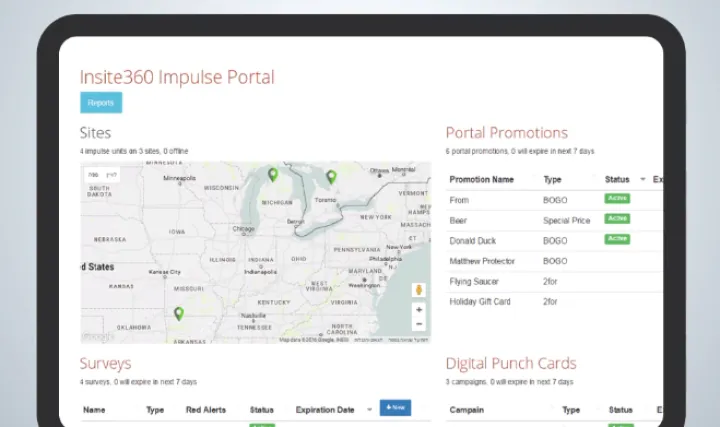Select the Ontario site marker near Toronto

coord(332,177)
